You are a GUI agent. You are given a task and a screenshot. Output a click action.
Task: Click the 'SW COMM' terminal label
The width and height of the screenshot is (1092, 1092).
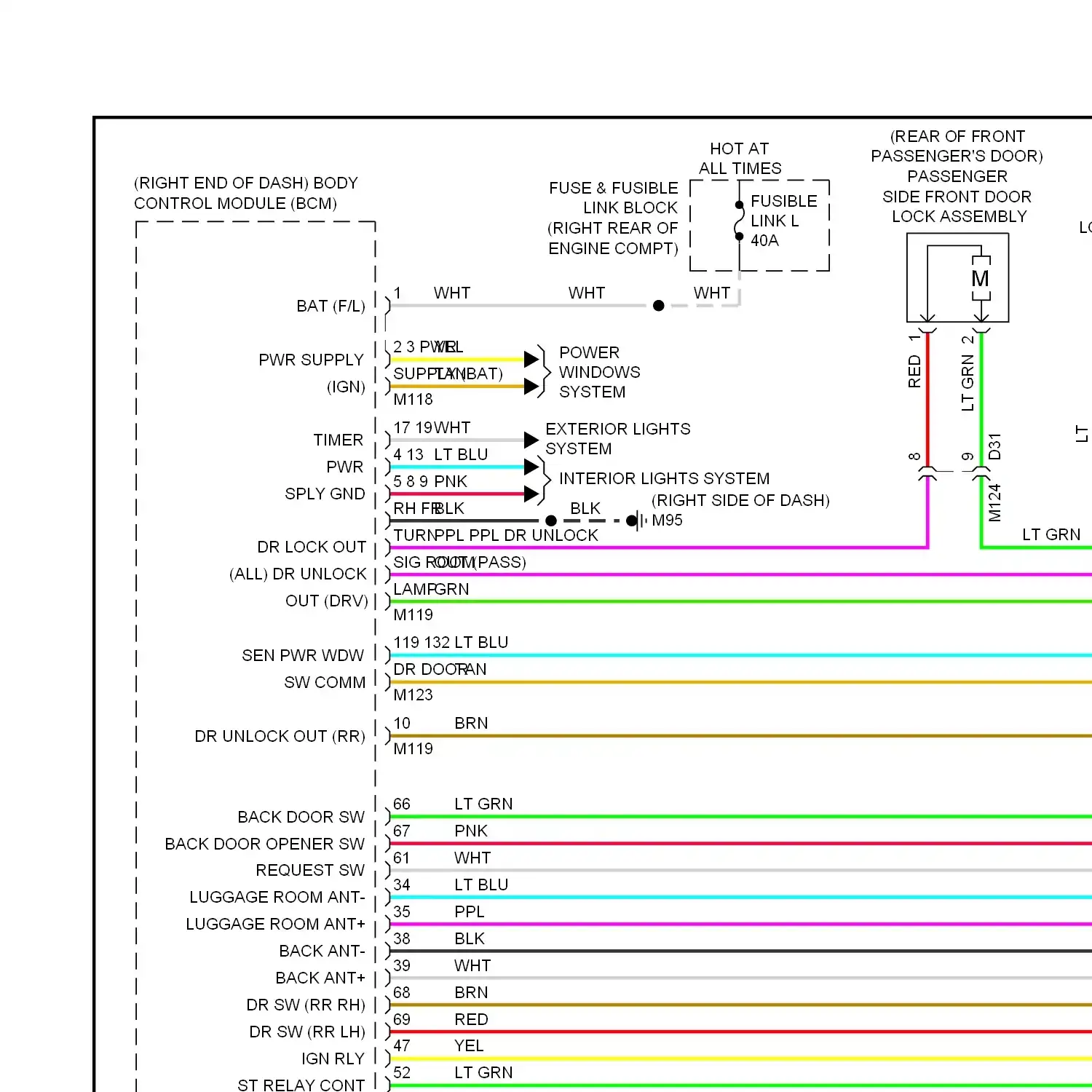pyautogui.click(x=325, y=682)
